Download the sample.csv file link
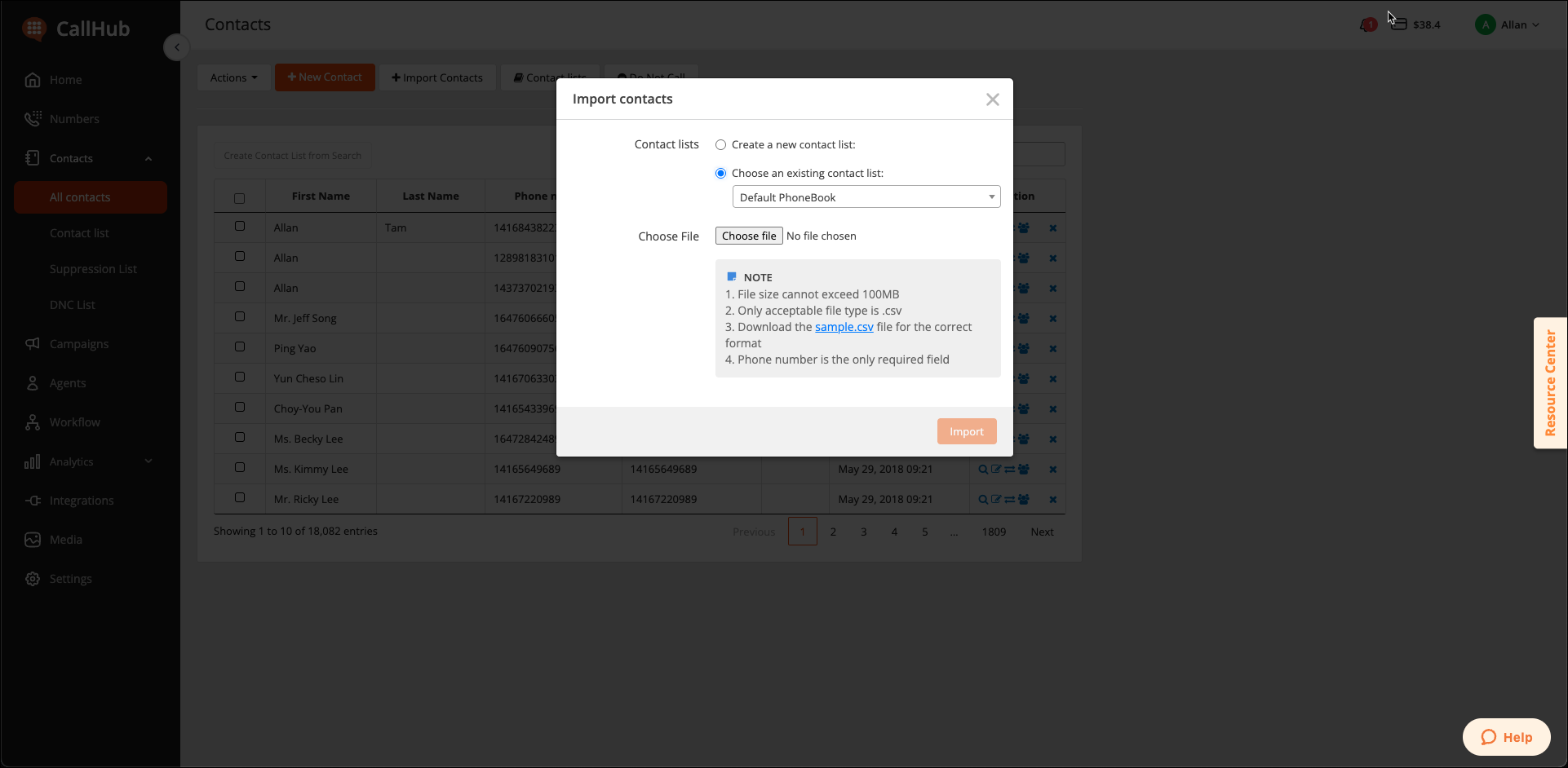The width and height of the screenshot is (1568, 768). coord(844,327)
